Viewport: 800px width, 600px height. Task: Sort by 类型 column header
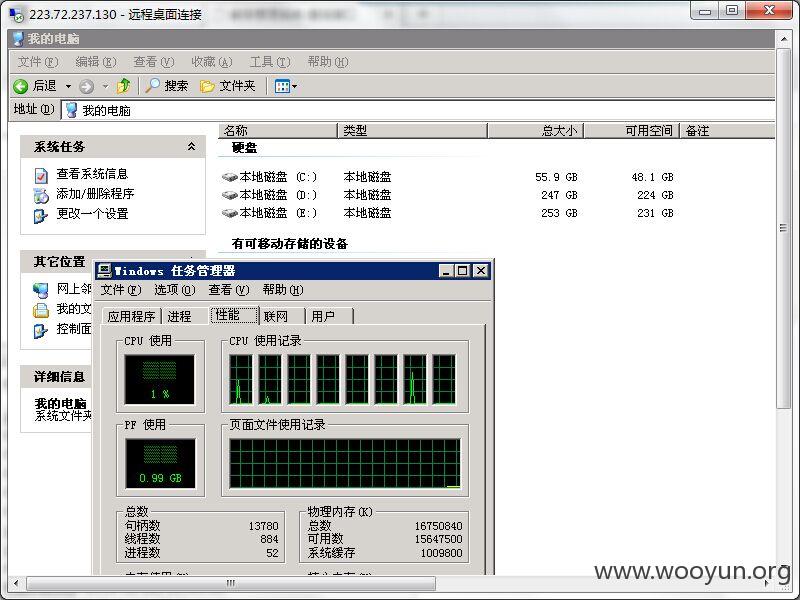[x=412, y=131]
